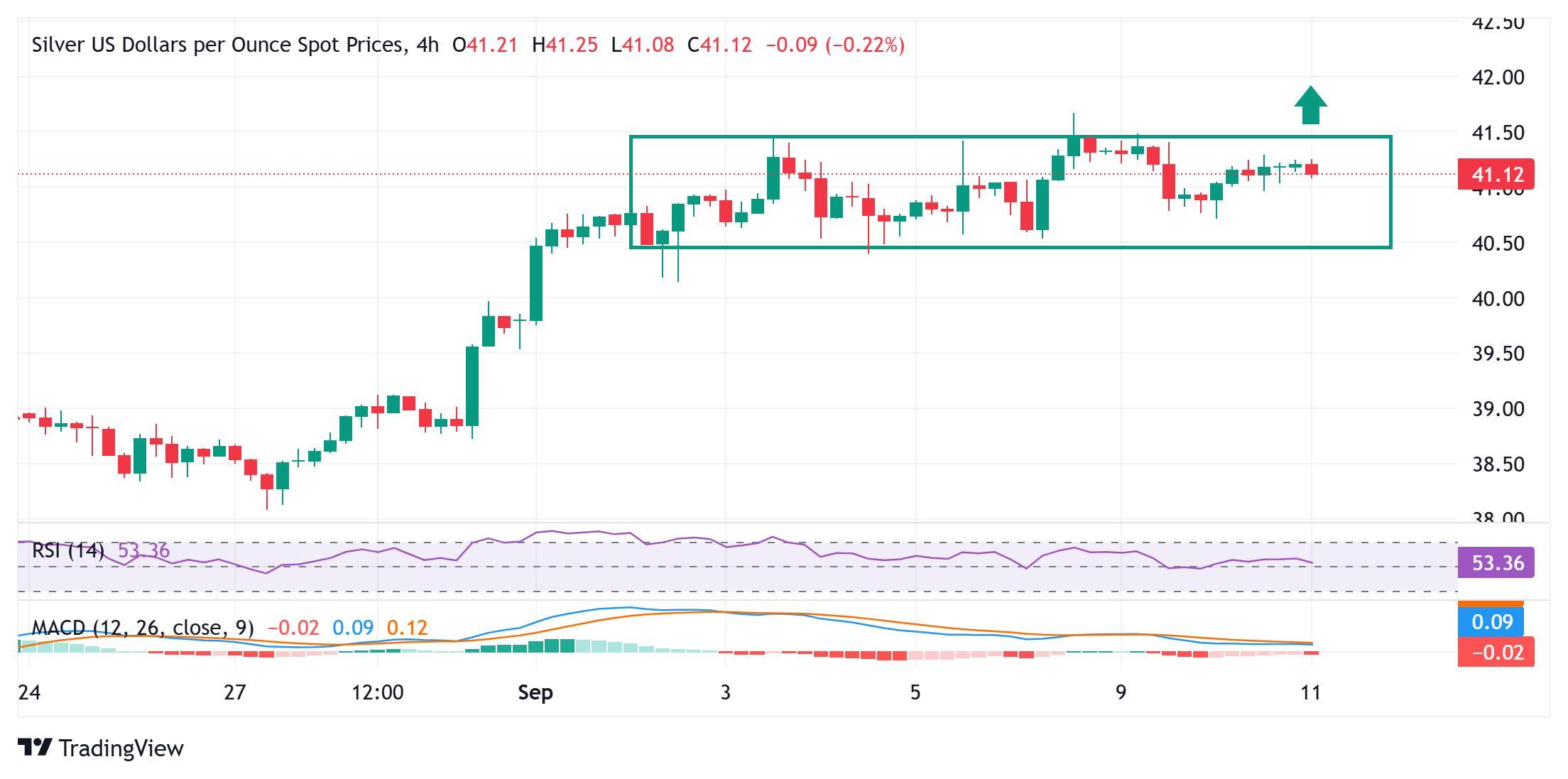Click the 42.00 price level on scale
The image size is (1568, 779).
(x=1498, y=77)
